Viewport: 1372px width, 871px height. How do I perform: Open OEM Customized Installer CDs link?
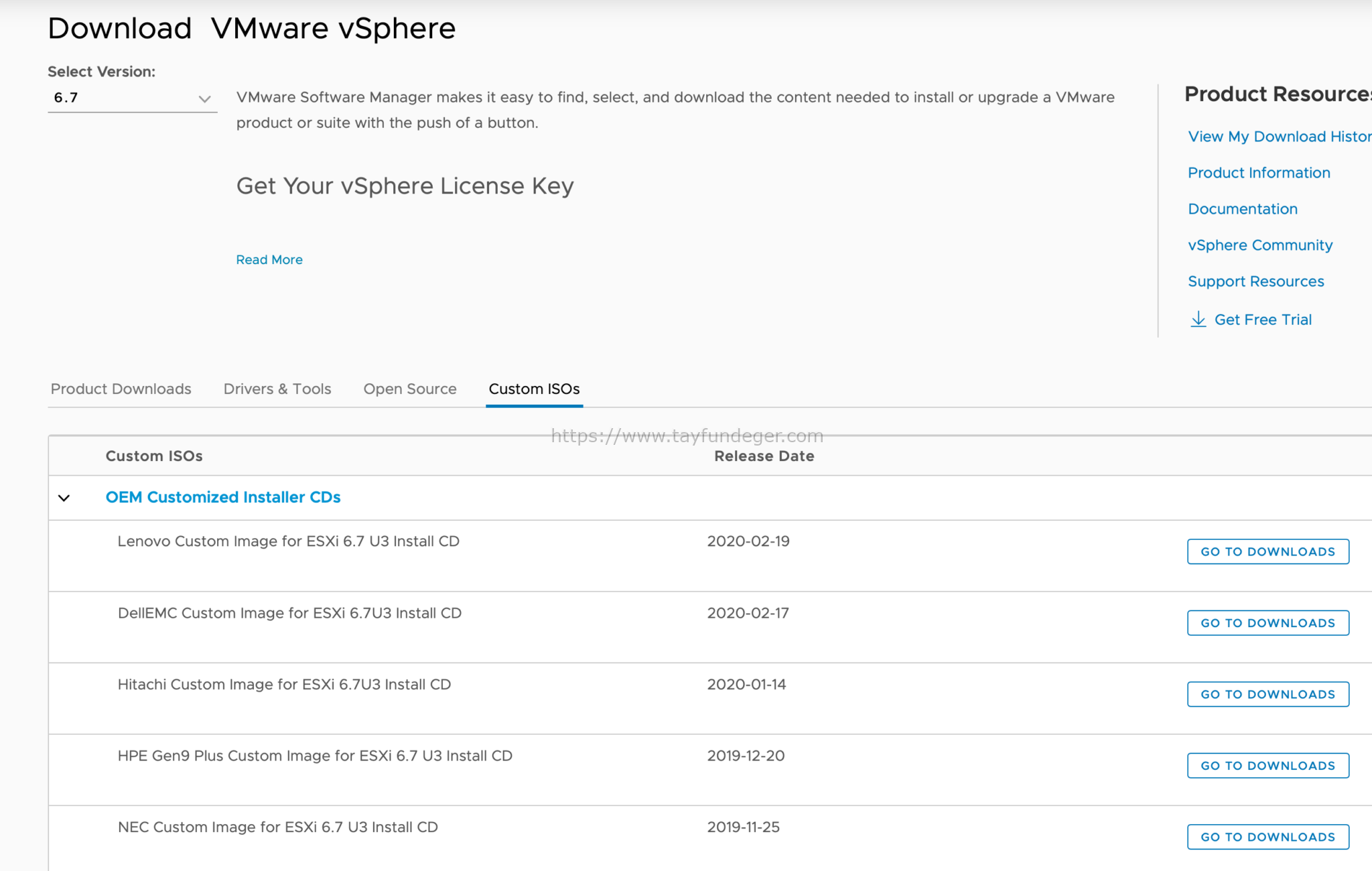click(222, 496)
